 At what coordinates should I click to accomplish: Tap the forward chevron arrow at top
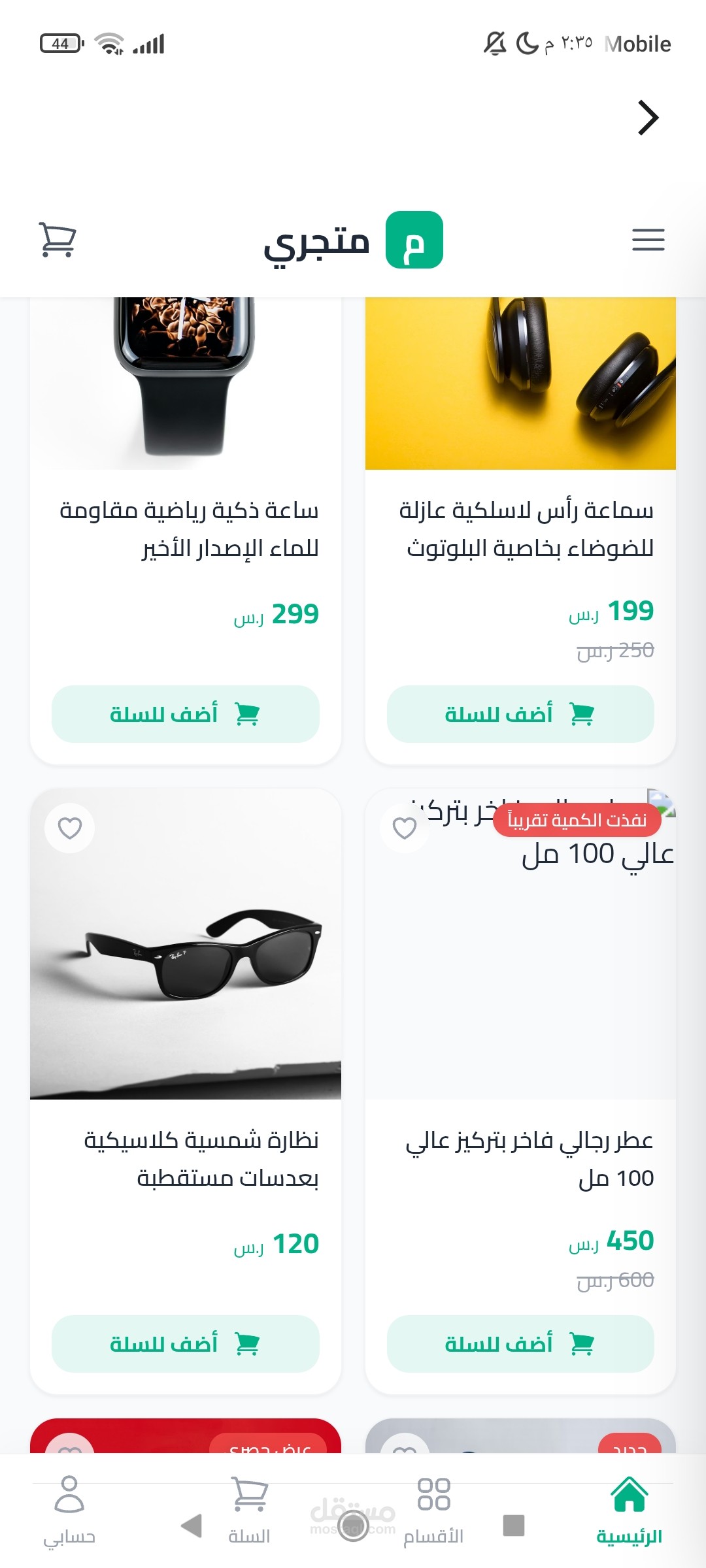coord(647,118)
